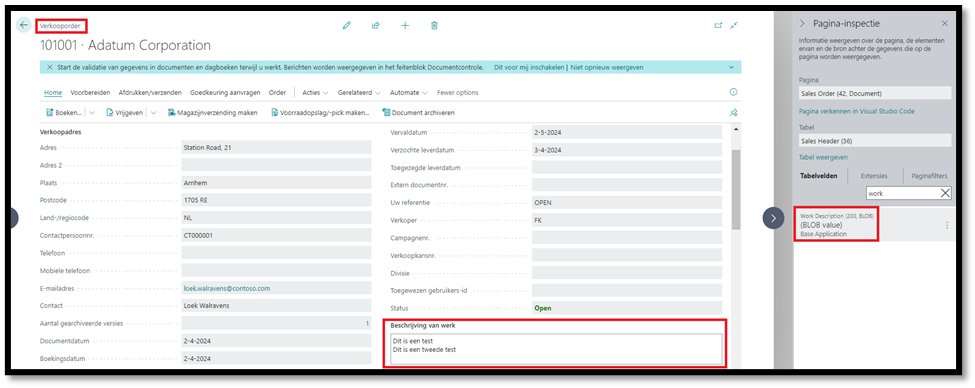Image resolution: width=975 pixels, height=388 pixels.
Task: Click the Vrijgeven release action
Action: 124,113
